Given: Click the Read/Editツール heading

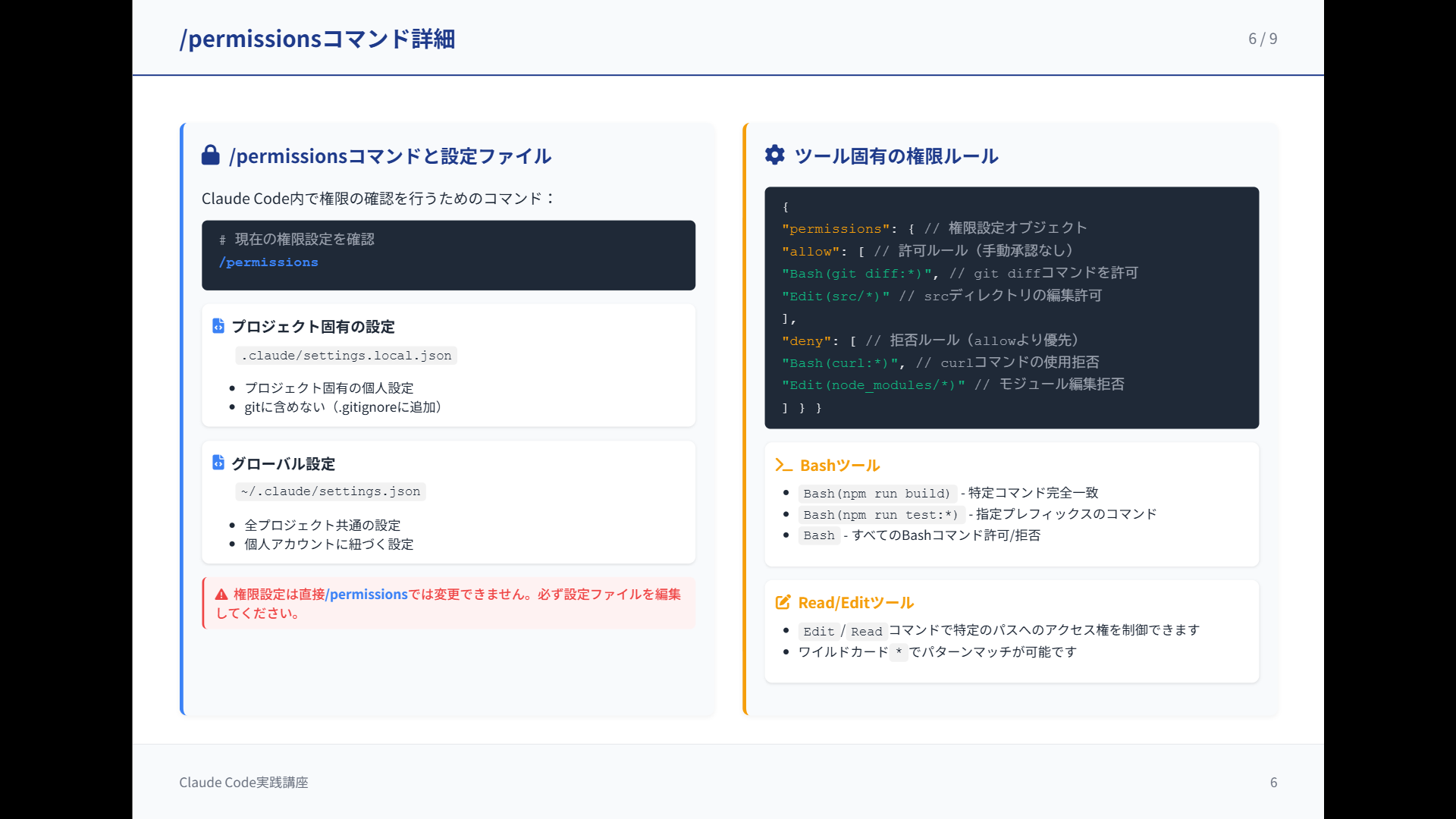Looking at the screenshot, I should coord(855,603).
